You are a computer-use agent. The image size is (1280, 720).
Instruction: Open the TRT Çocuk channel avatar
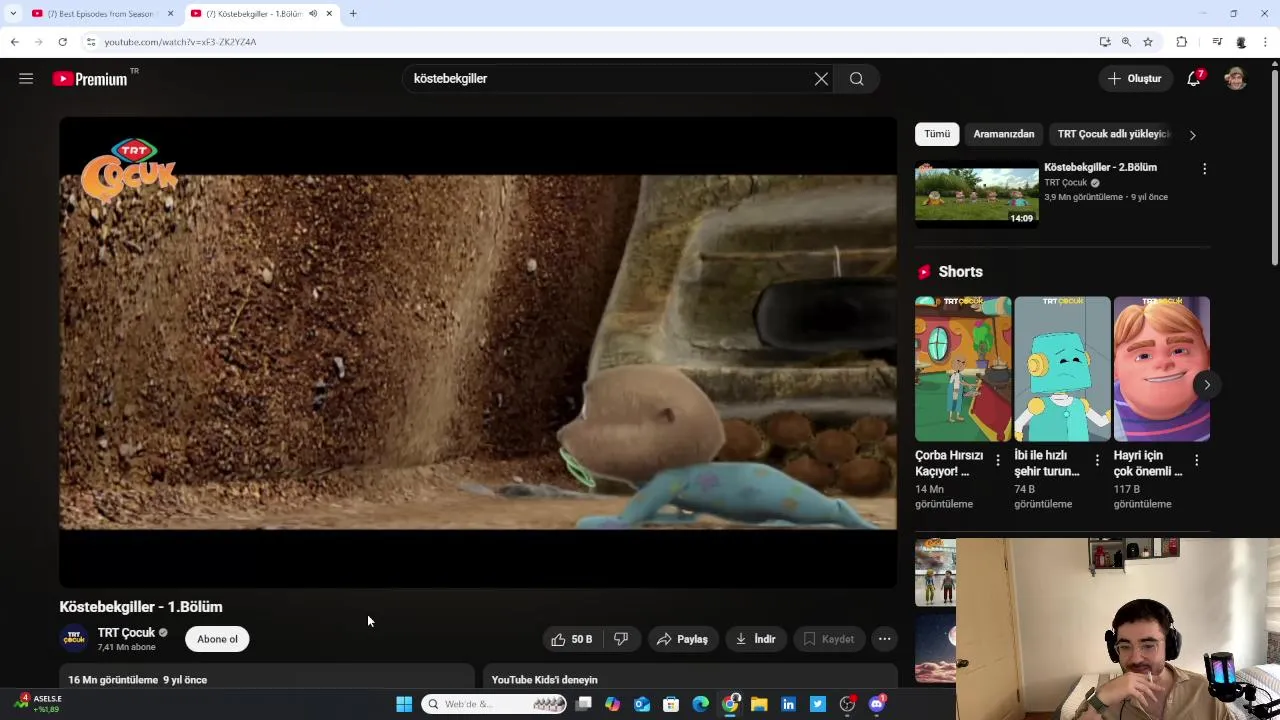click(74, 639)
